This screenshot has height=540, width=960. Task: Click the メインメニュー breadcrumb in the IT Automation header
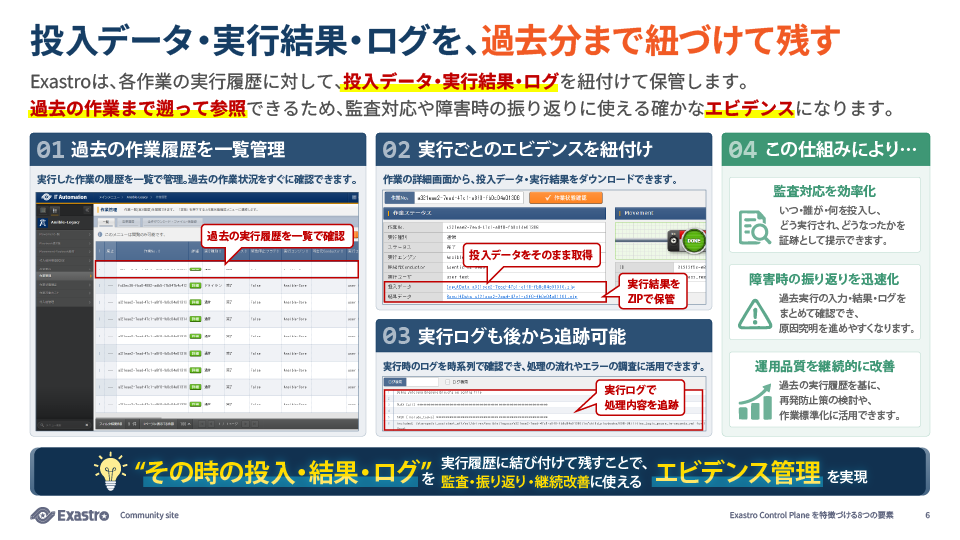click(109, 197)
